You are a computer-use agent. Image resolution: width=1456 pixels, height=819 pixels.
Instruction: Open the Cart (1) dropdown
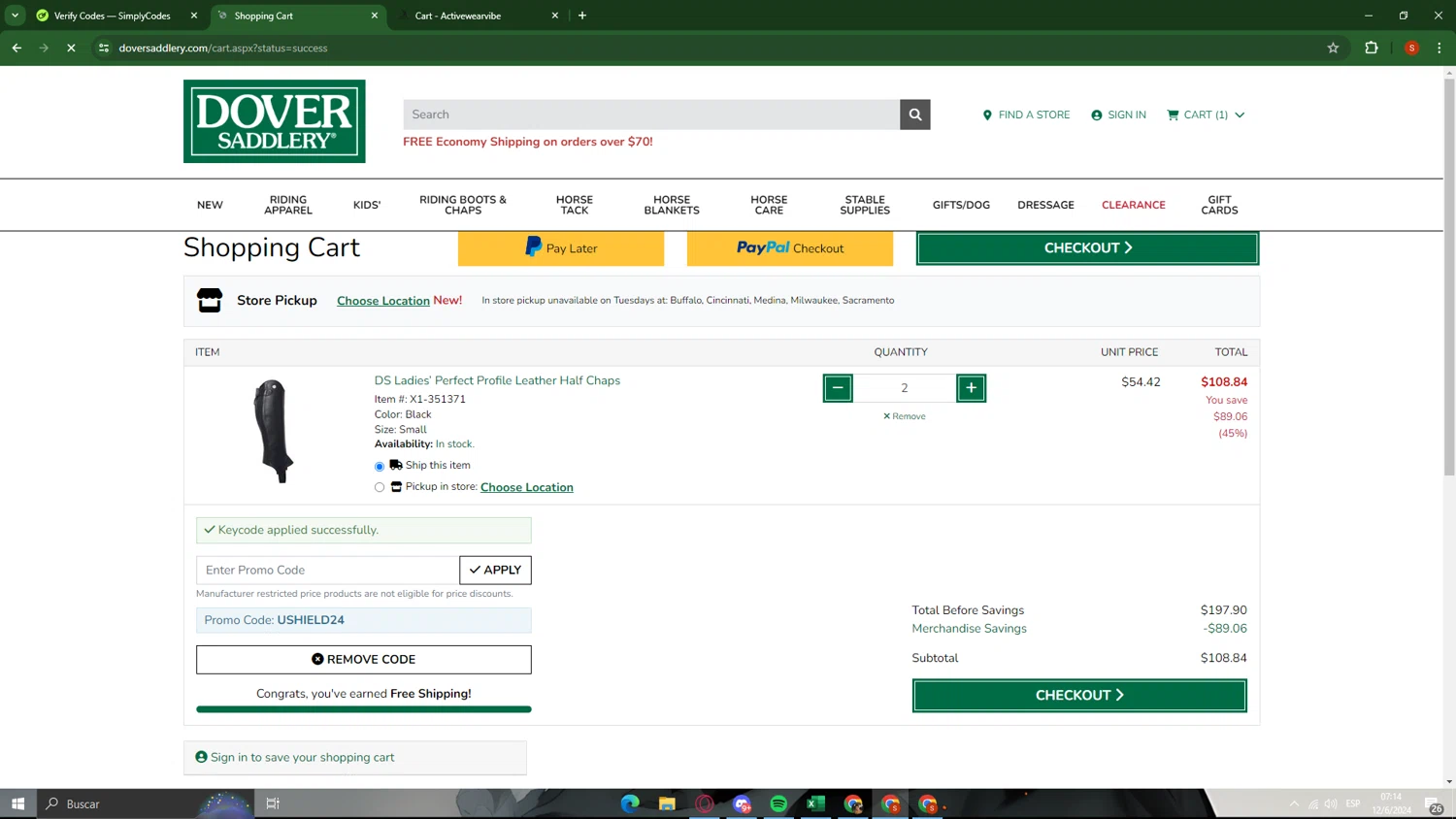[x=1206, y=115]
